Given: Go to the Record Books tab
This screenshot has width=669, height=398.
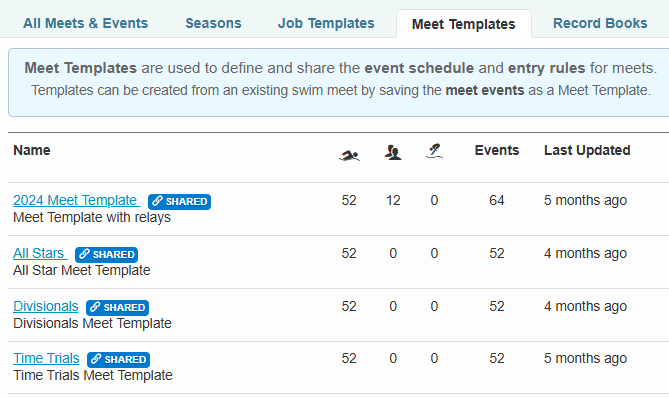Looking at the screenshot, I should pyautogui.click(x=600, y=23).
